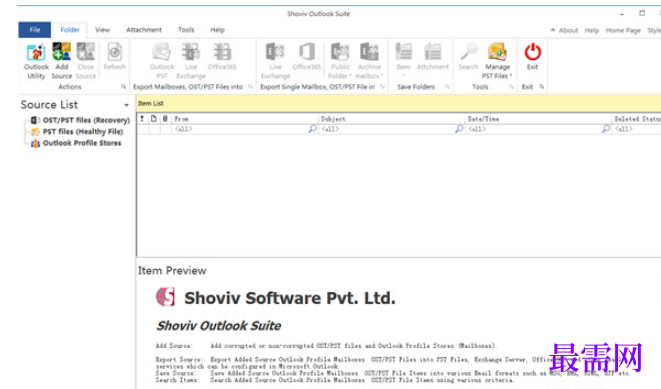
Task: Switch to the View ribbon tab
Action: click(102, 30)
